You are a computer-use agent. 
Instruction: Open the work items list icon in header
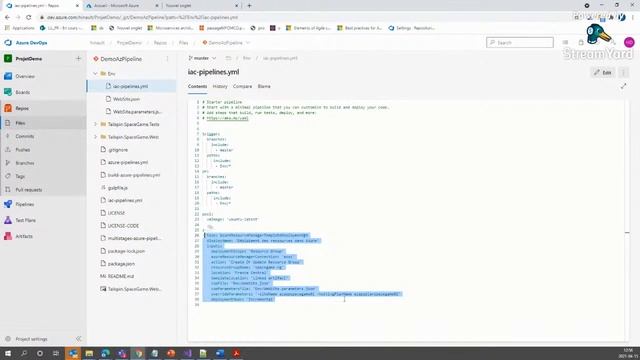click(x=565, y=42)
